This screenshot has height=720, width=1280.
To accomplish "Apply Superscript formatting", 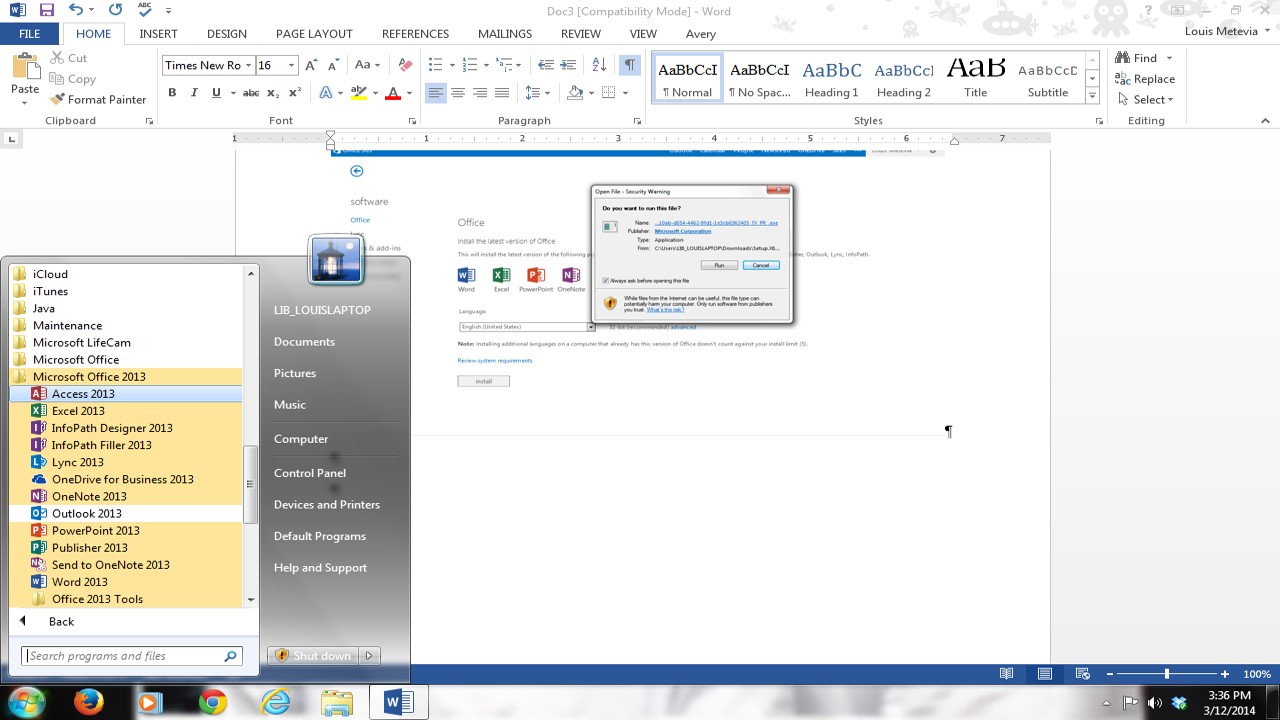I will [x=295, y=93].
